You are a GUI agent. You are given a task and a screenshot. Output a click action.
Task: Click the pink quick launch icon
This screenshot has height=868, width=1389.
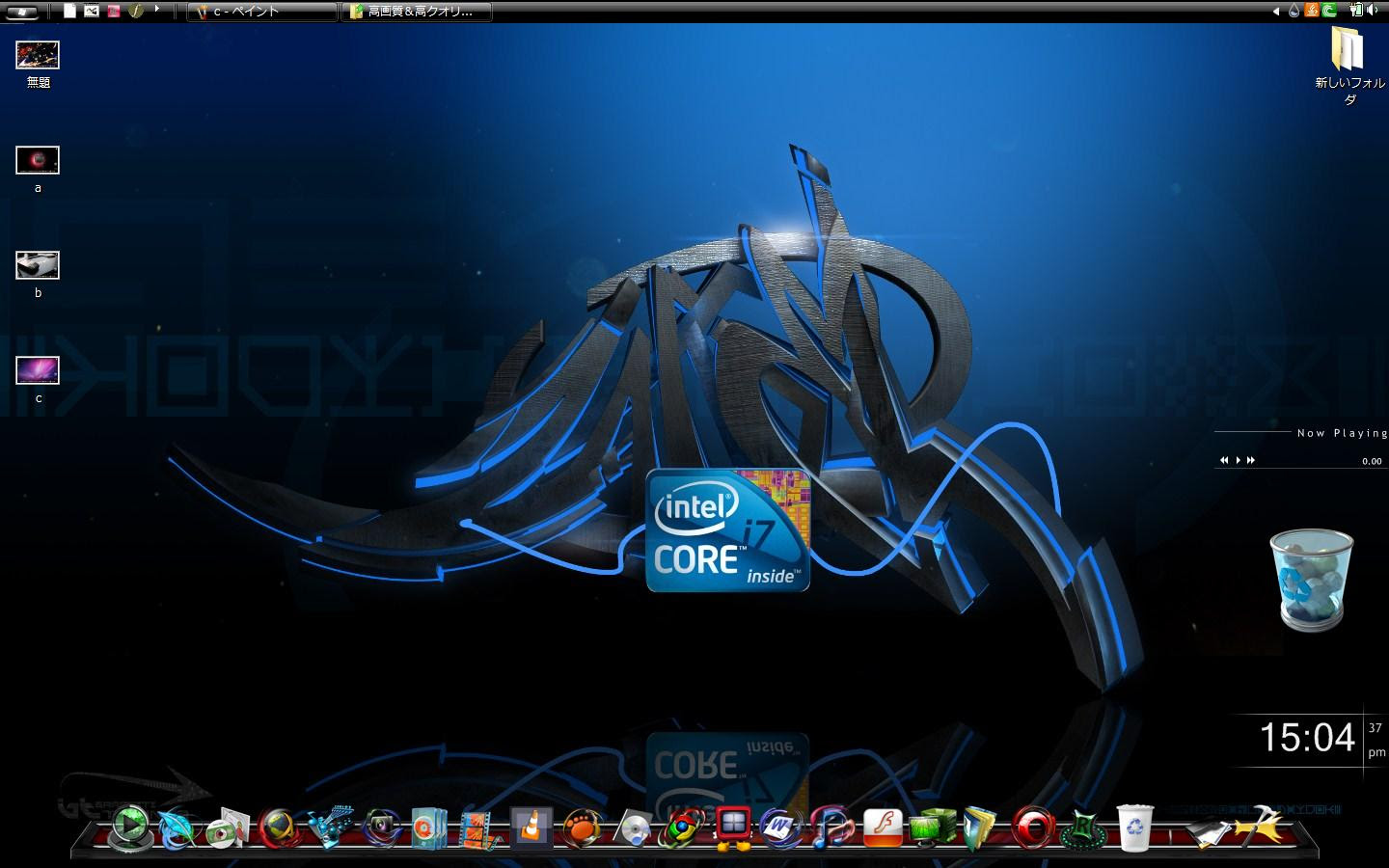point(114,12)
